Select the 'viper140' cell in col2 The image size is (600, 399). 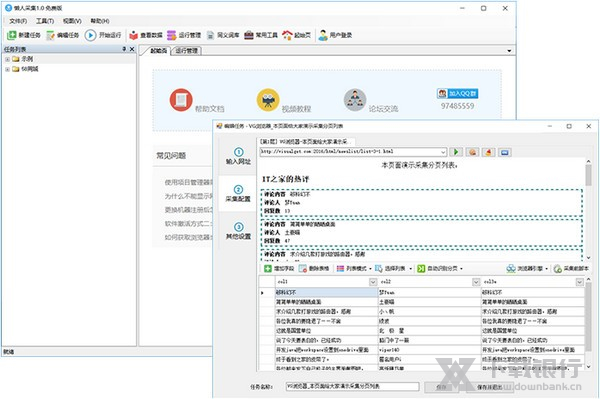coord(430,350)
